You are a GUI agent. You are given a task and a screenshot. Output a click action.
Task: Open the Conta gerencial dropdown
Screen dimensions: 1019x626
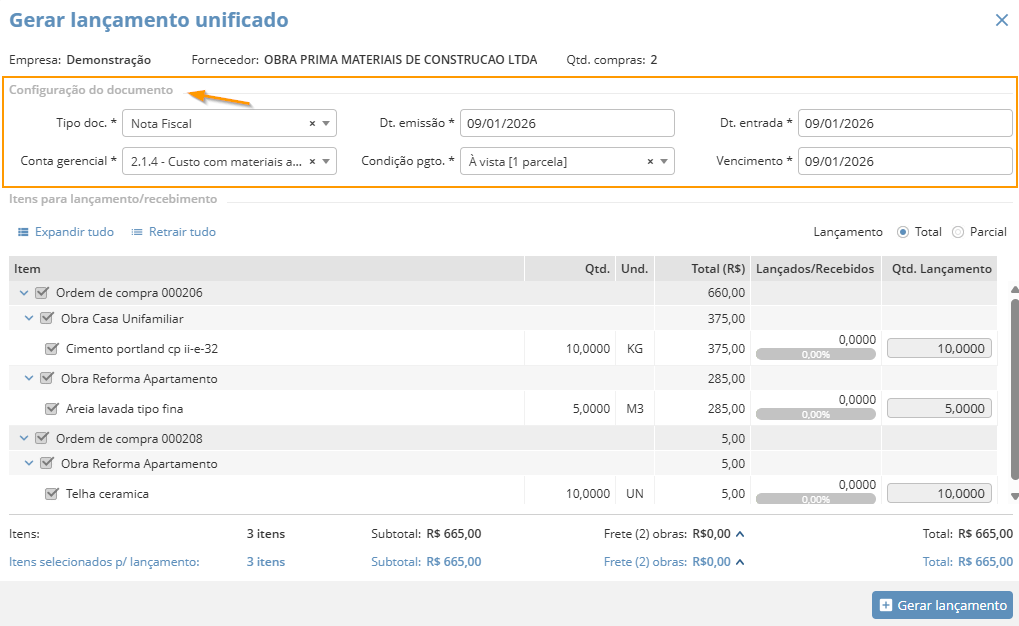pos(327,161)
